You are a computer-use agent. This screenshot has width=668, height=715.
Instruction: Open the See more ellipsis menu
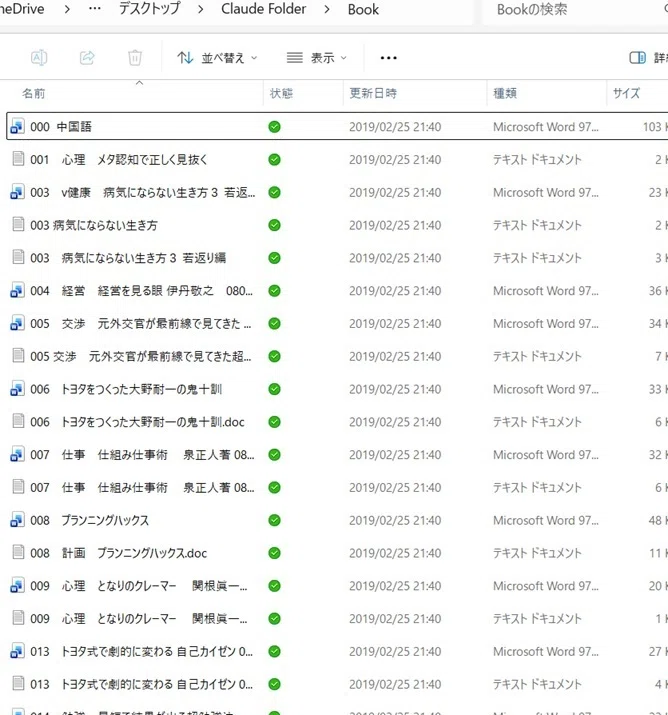pos(388,58)
